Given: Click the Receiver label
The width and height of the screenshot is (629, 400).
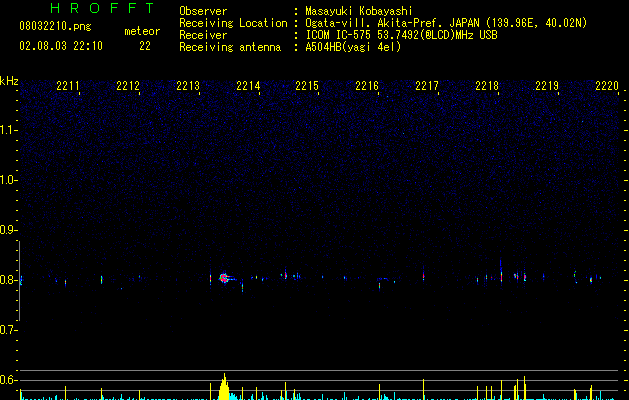Looking at the screenshot, I should coord(203,35).
